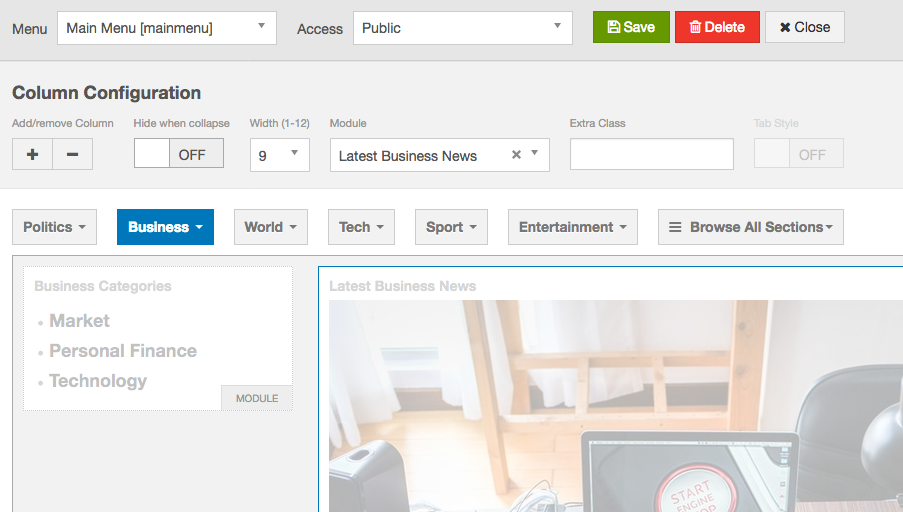Viewport: 903px width, 512px height.
Task: Open the Access Public dropdown
Action: click(462, 28)
